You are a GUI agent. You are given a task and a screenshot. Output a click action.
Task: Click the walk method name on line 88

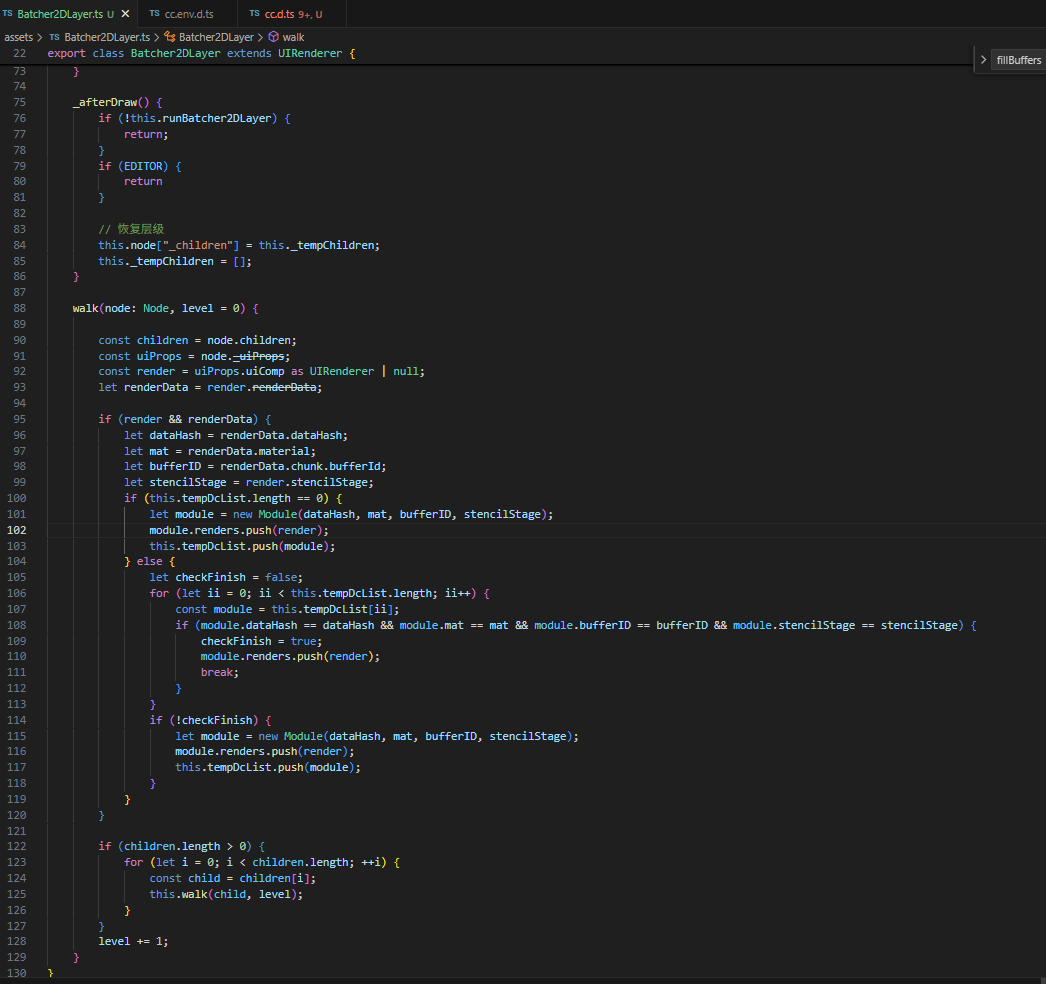(x=85, y=308)
